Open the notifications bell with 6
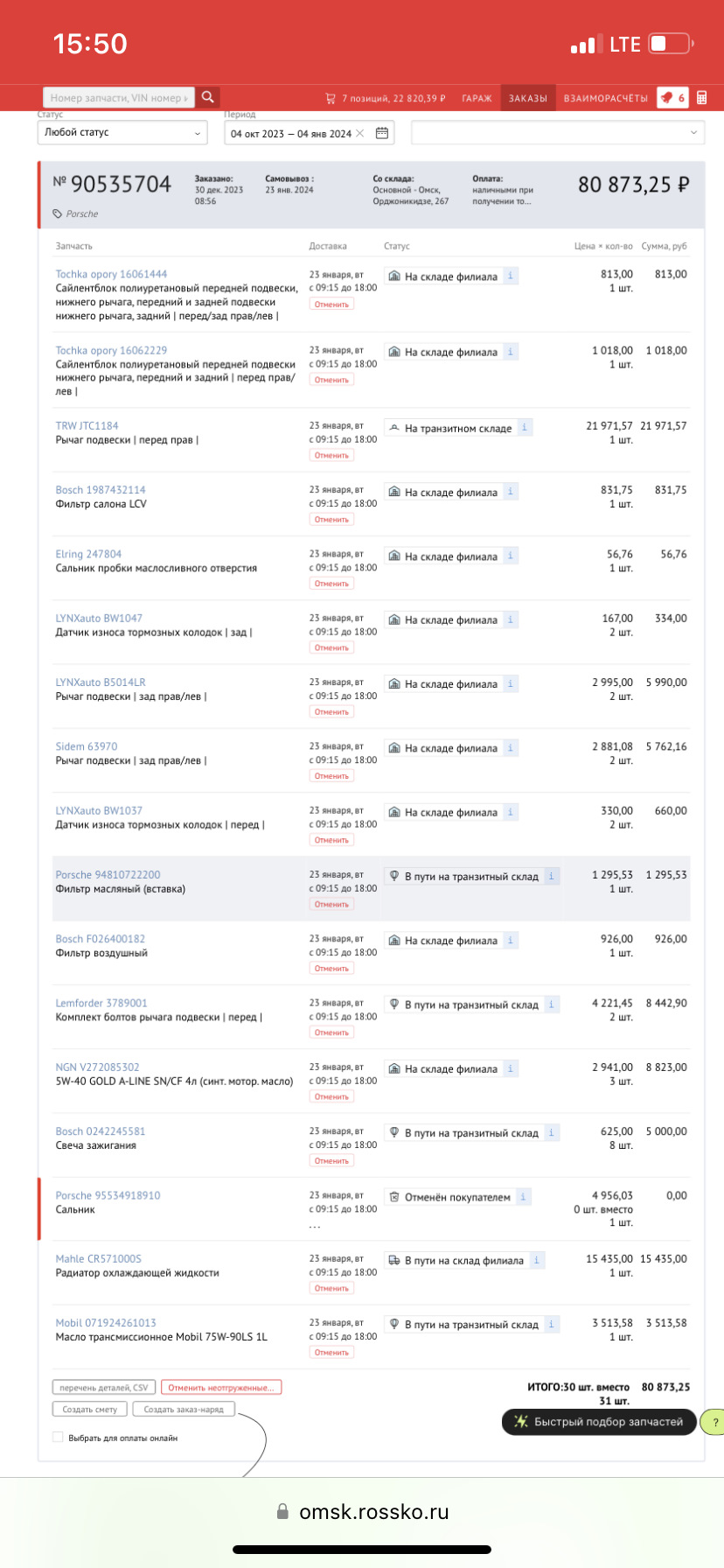The width and height of the screenshot is (724, 1568). point(672,98)
